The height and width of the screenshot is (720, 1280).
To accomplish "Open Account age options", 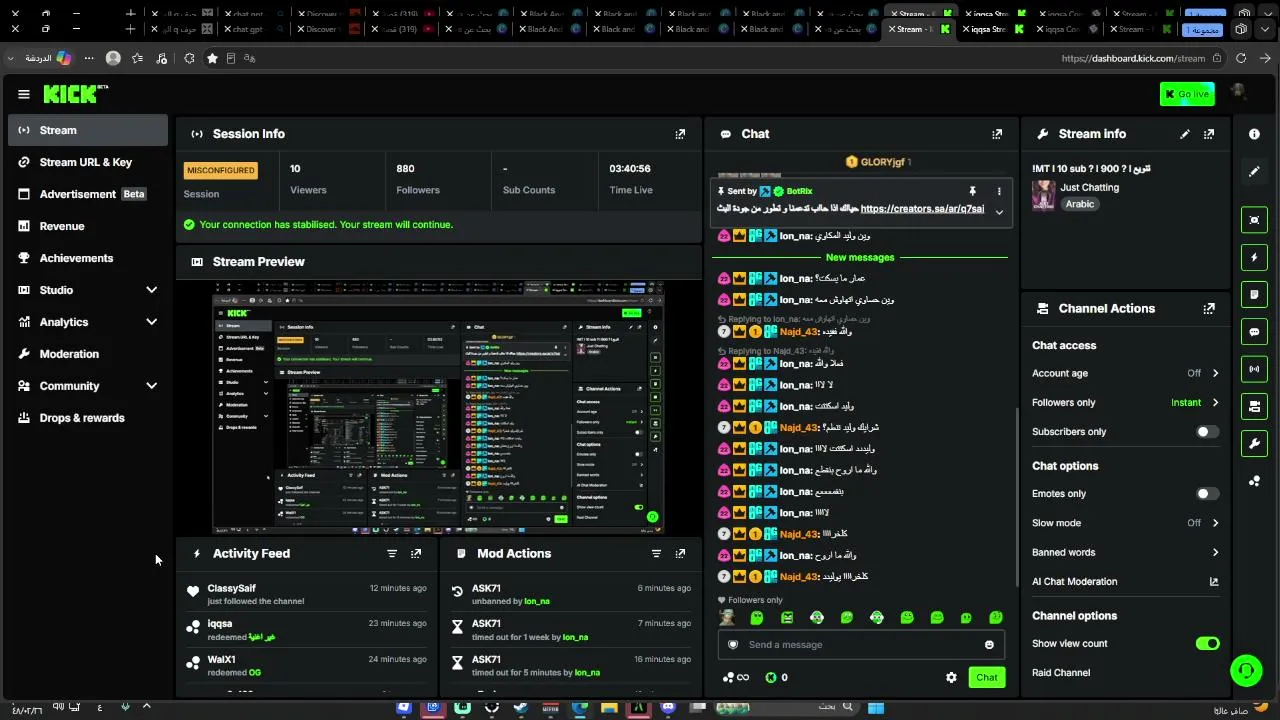I will [1125, 374].
